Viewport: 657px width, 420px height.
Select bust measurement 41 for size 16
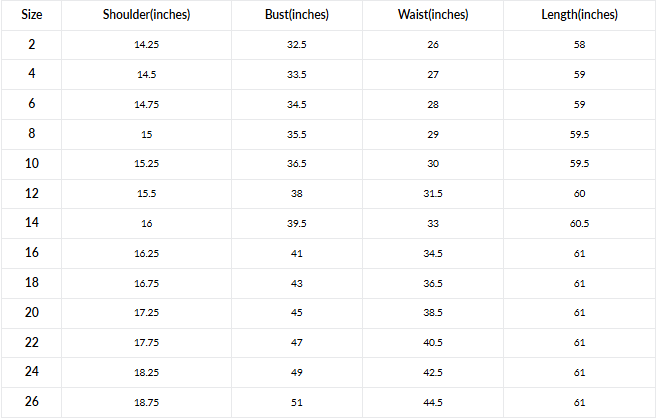coord(297,253)
